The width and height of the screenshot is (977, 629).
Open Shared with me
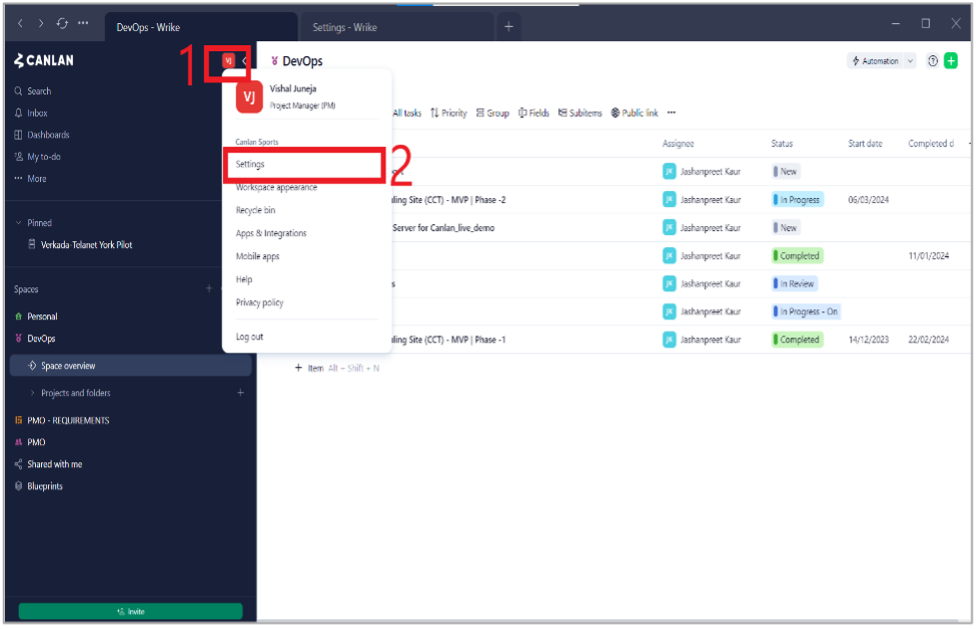tap(48, 464)
